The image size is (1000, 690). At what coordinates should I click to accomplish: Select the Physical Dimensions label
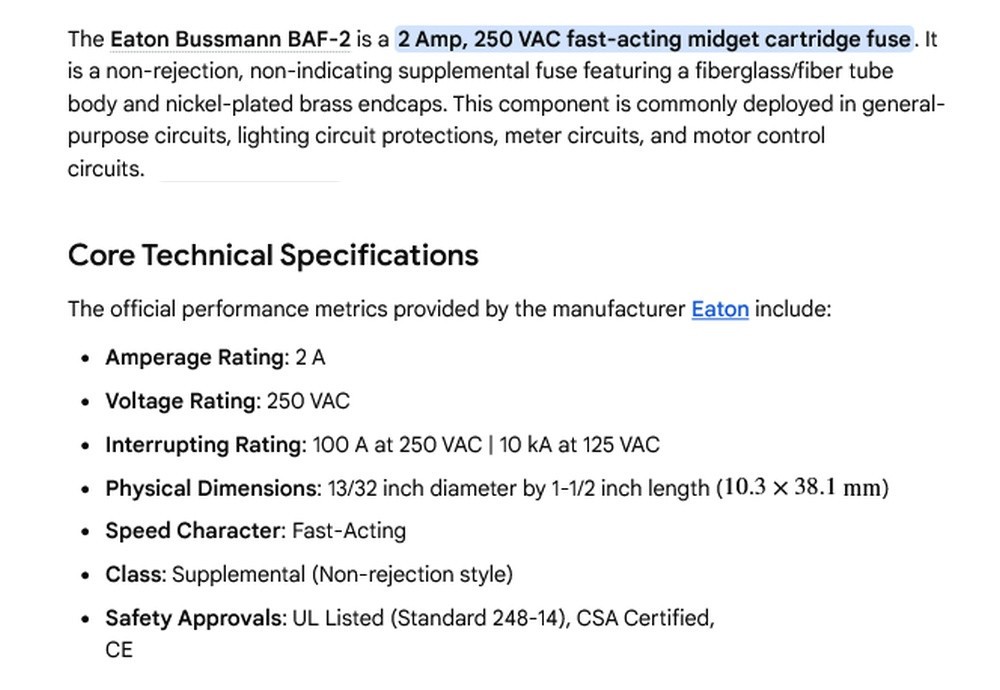(x=214, y=488)
